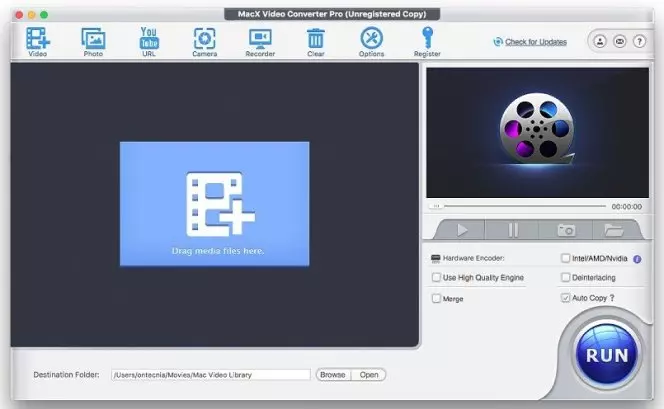Viewport: 664px width, 409px height.
Task: Click the Register key icon
Action: click(427, 41)
